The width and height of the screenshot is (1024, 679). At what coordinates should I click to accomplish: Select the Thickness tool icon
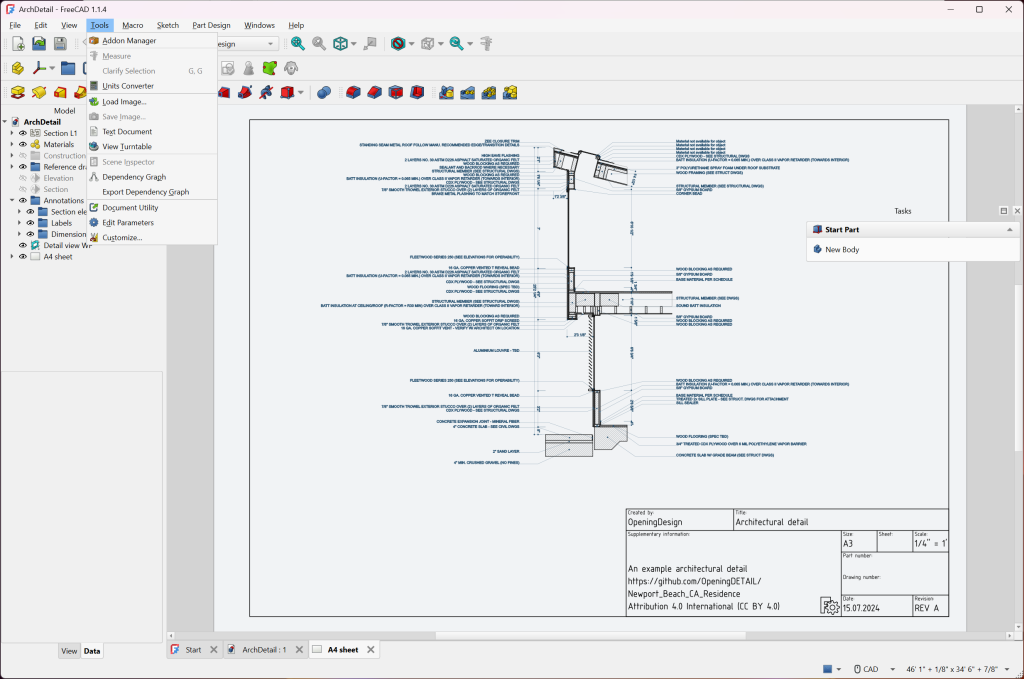tap(417, 93)
